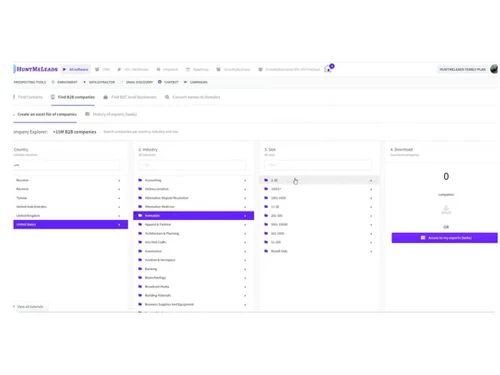Viewport: 500px width, 375px height.
Task: Select the Enrichment menu
Action: [x=64, y=82]
